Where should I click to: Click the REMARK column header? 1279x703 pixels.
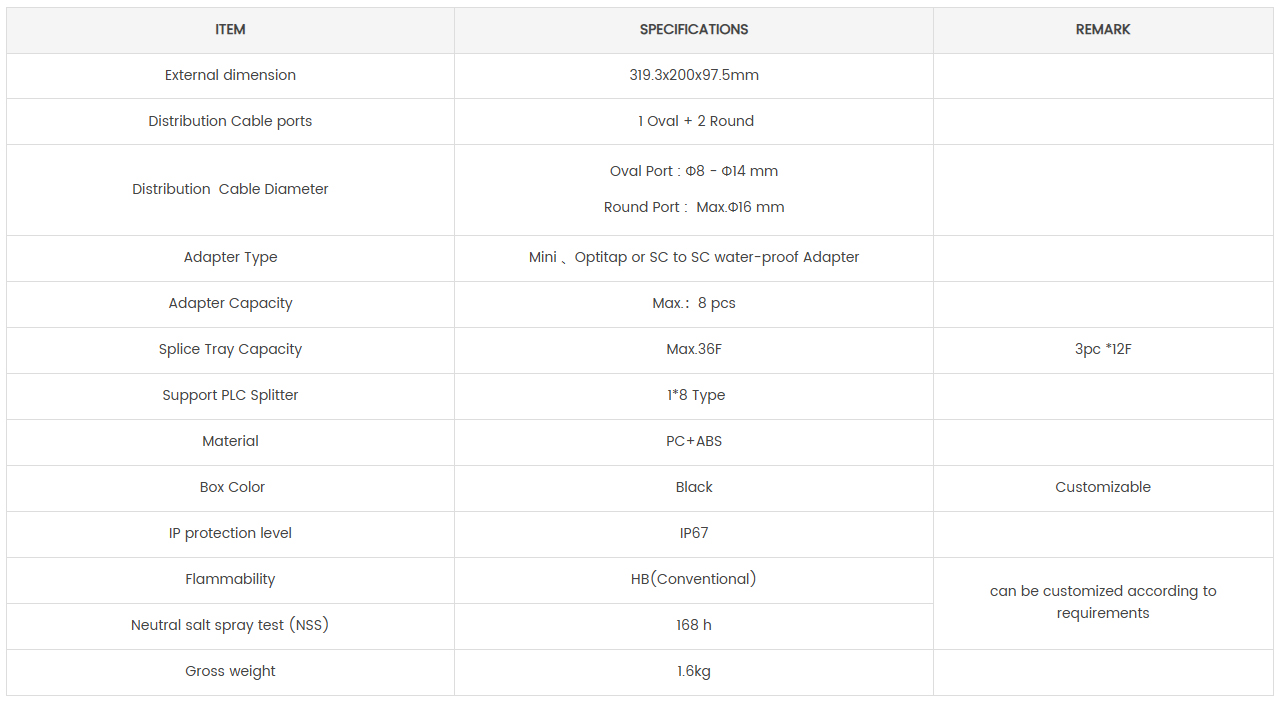click(1103, 30)
